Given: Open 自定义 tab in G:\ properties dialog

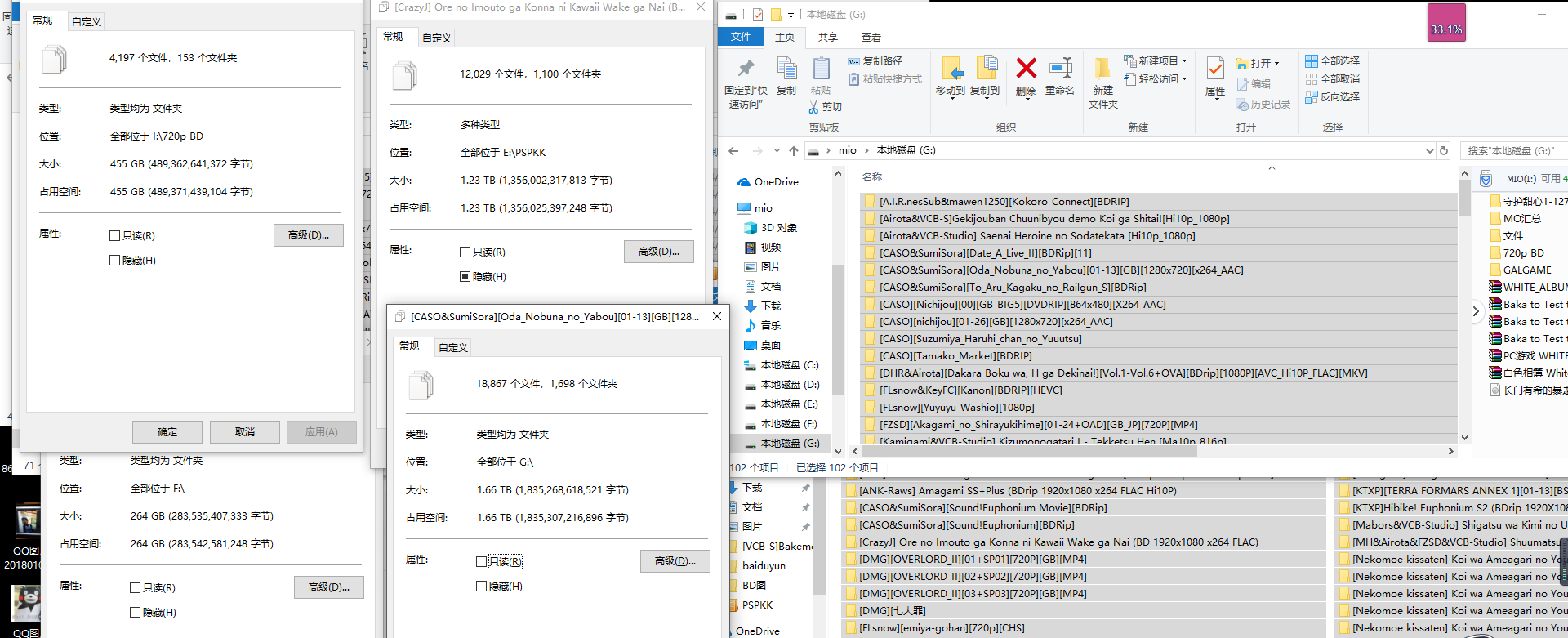Looking at the screenshot, I should (453, 348).
